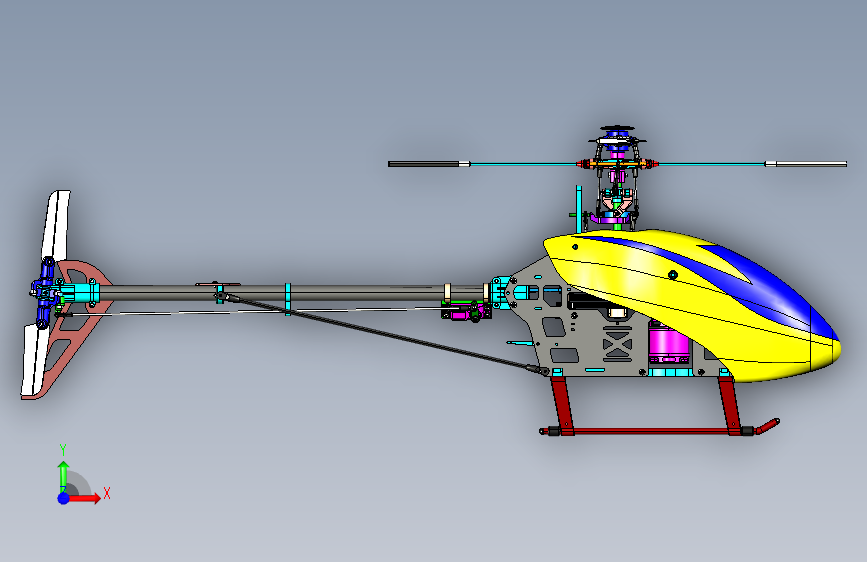The image size is (867, 562).
Task: Select the lower white tail rotor blade
Action: tap(35, 361)
